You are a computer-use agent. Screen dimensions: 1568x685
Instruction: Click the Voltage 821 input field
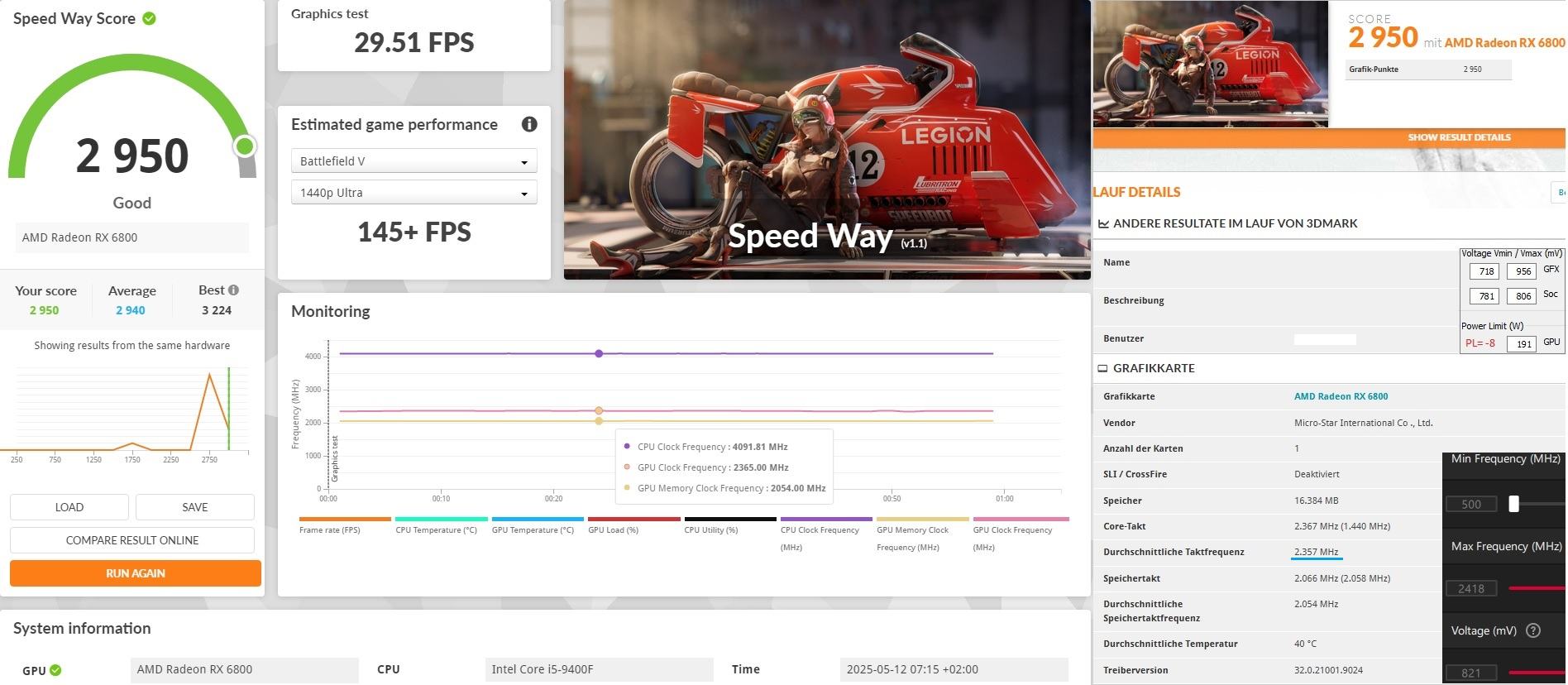1471,673
